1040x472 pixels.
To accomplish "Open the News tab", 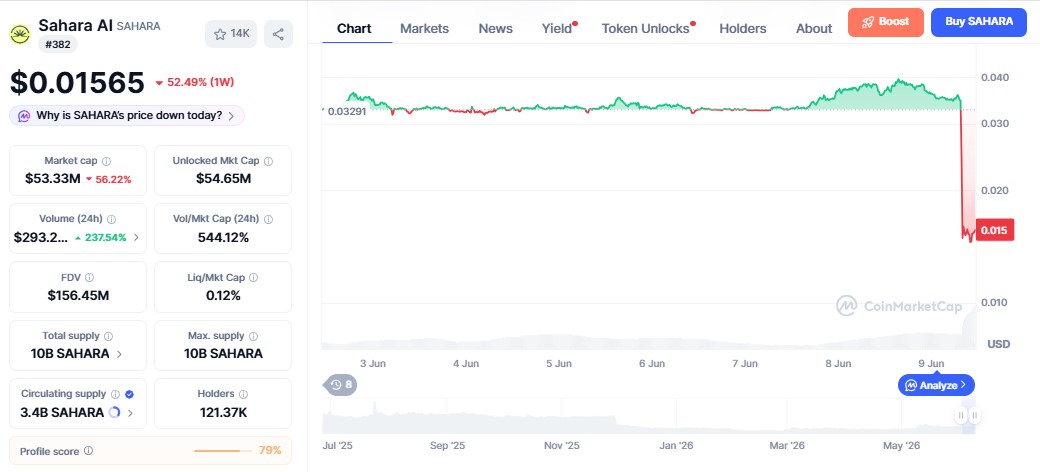I will [495, 29].
